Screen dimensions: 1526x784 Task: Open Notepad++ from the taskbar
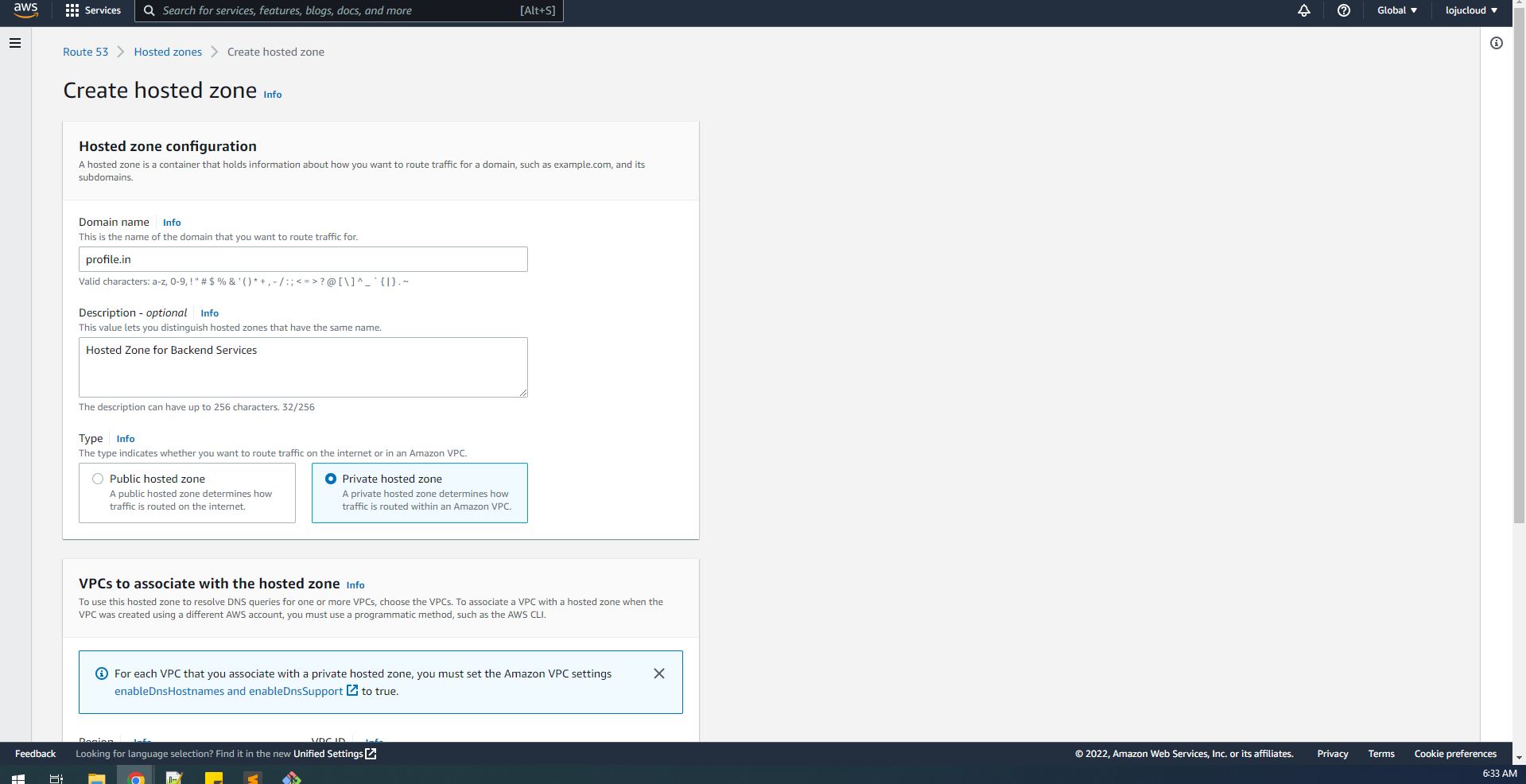coord(174,777)
